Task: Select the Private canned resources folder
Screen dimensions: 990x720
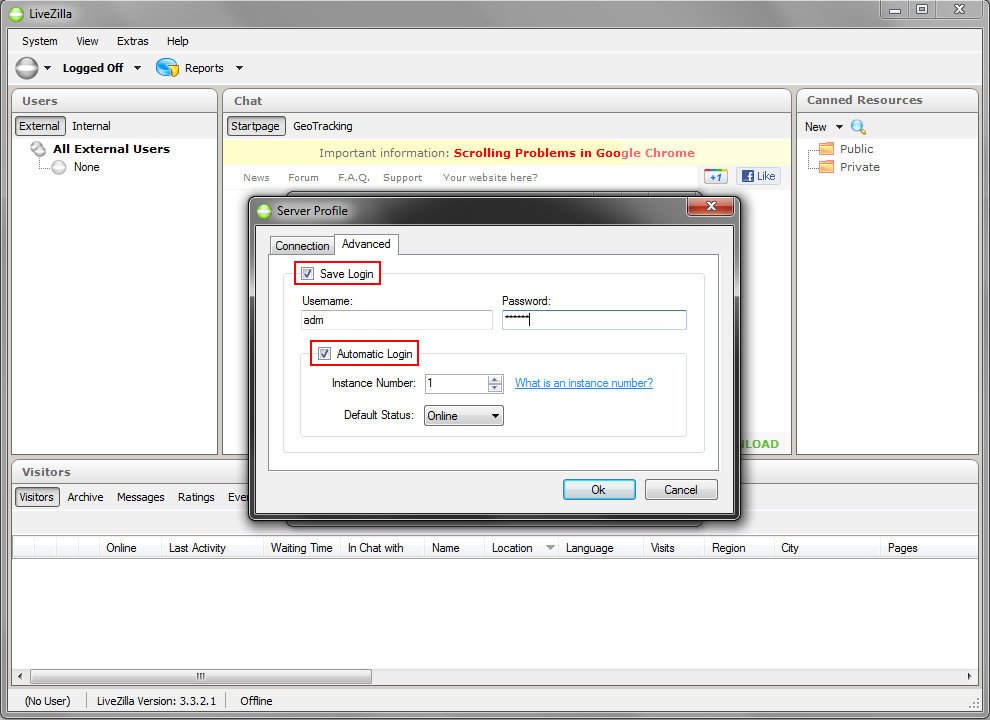Action: (x=858, y=167)
